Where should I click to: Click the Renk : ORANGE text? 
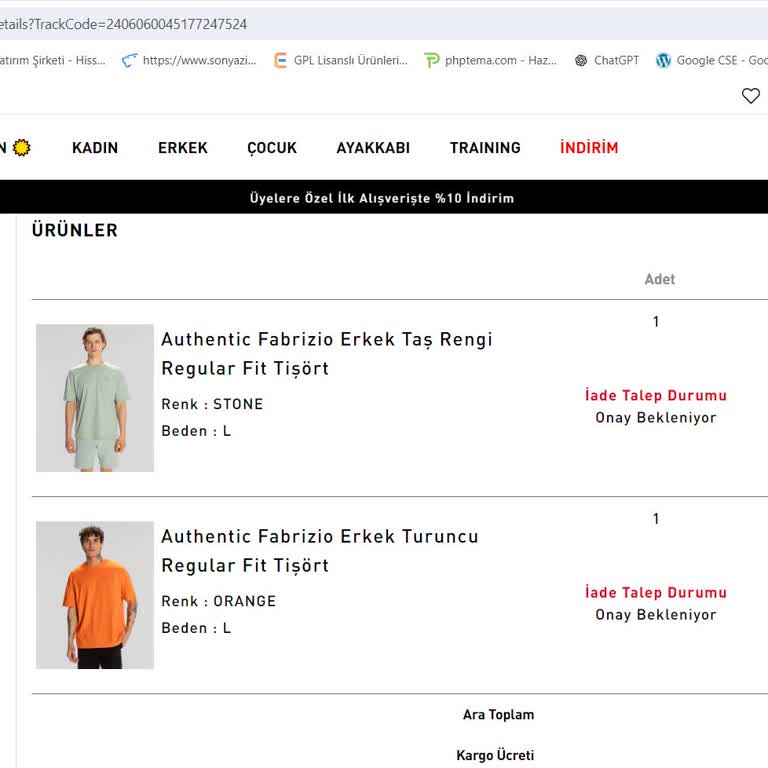[218, 601]
